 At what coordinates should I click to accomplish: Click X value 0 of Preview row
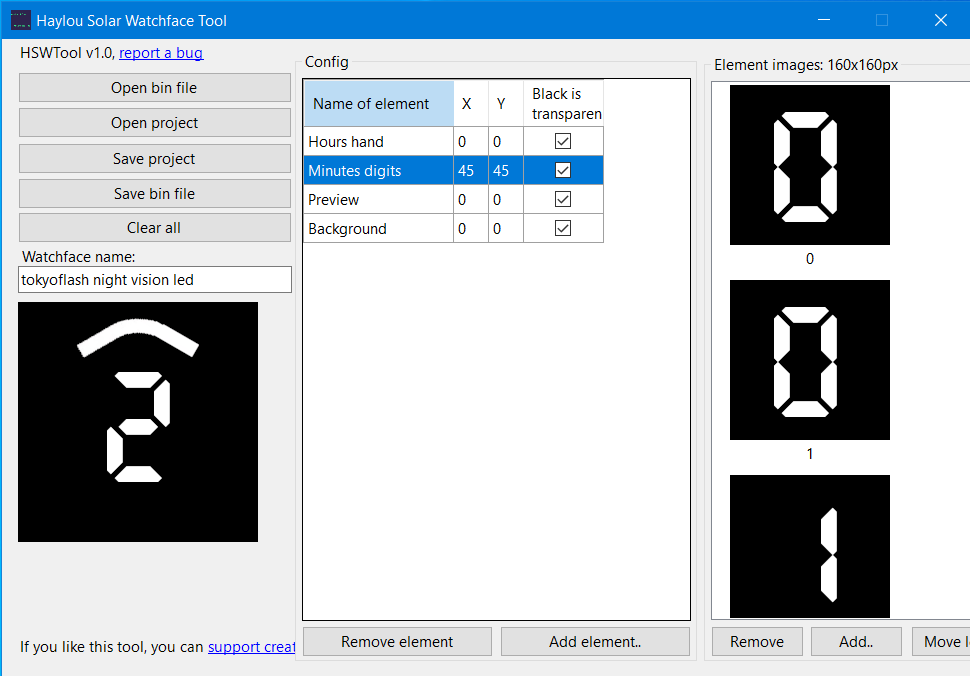(471, 200)
